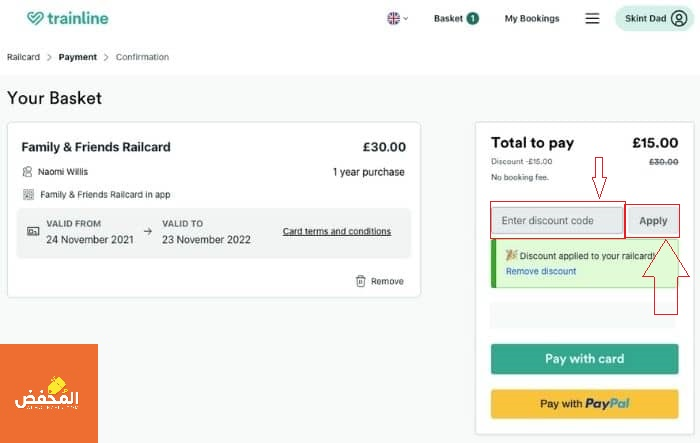
Task: Expand the chevron next to the flag
Action: 405,19
